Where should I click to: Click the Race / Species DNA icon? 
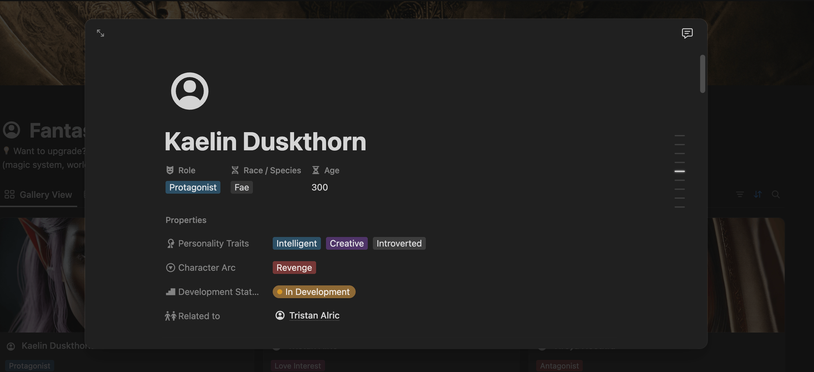pos(235,170)
